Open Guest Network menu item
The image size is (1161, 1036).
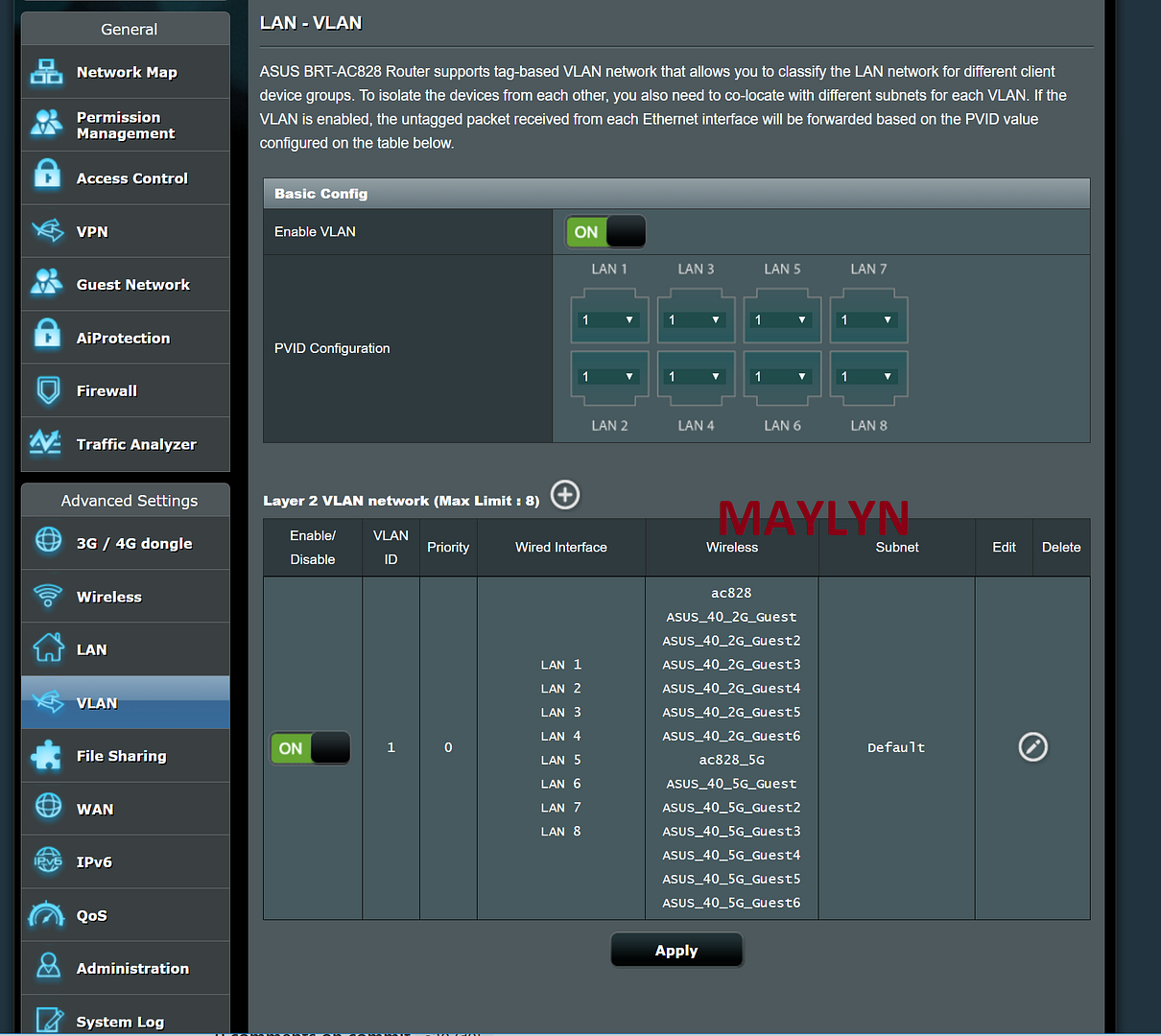point(132,285)
